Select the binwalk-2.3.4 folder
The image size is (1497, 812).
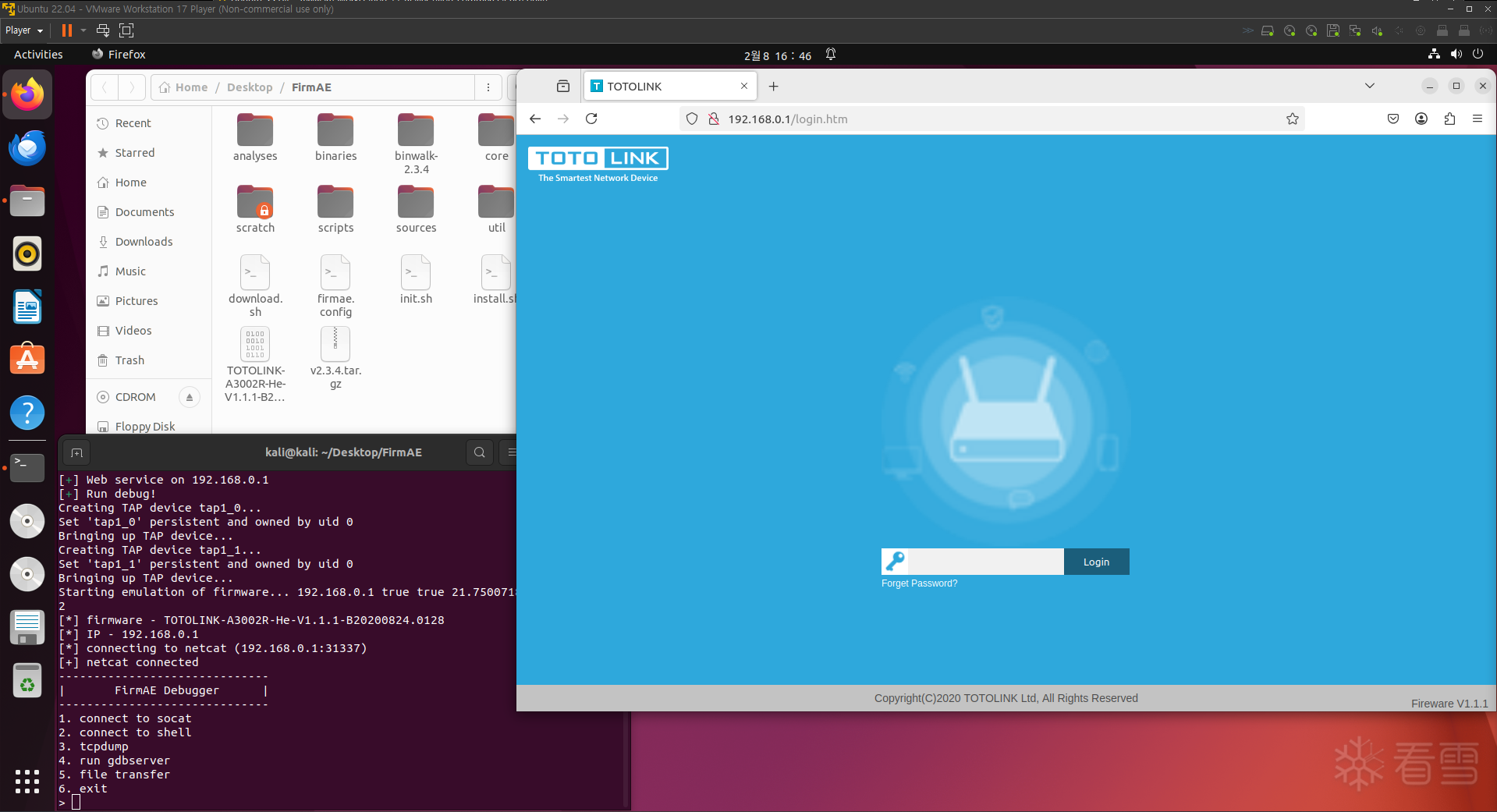click(416, 144)
